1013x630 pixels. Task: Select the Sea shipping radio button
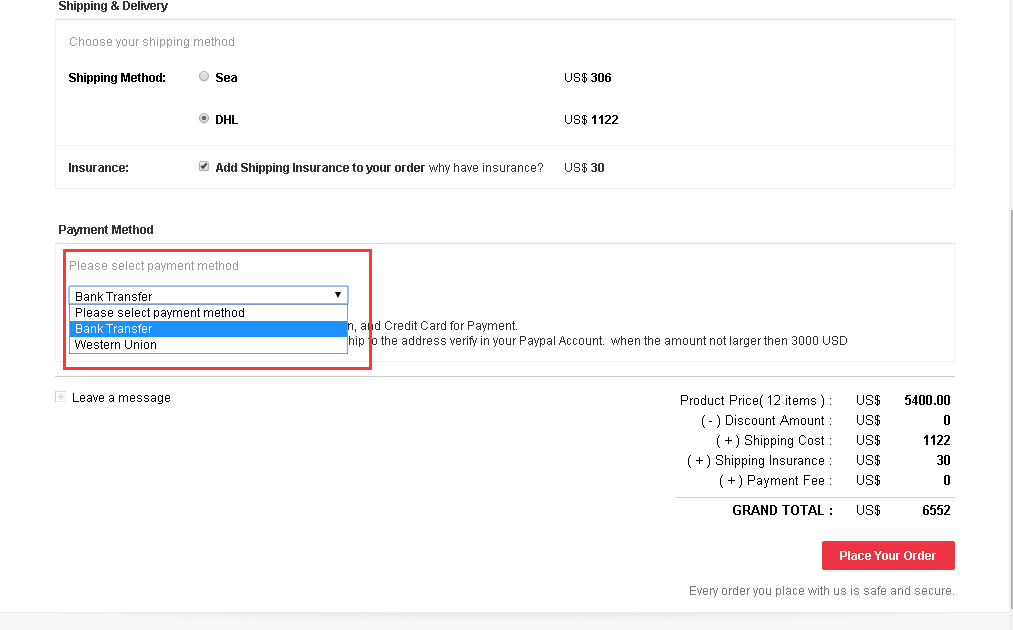[x=204, y=77]
